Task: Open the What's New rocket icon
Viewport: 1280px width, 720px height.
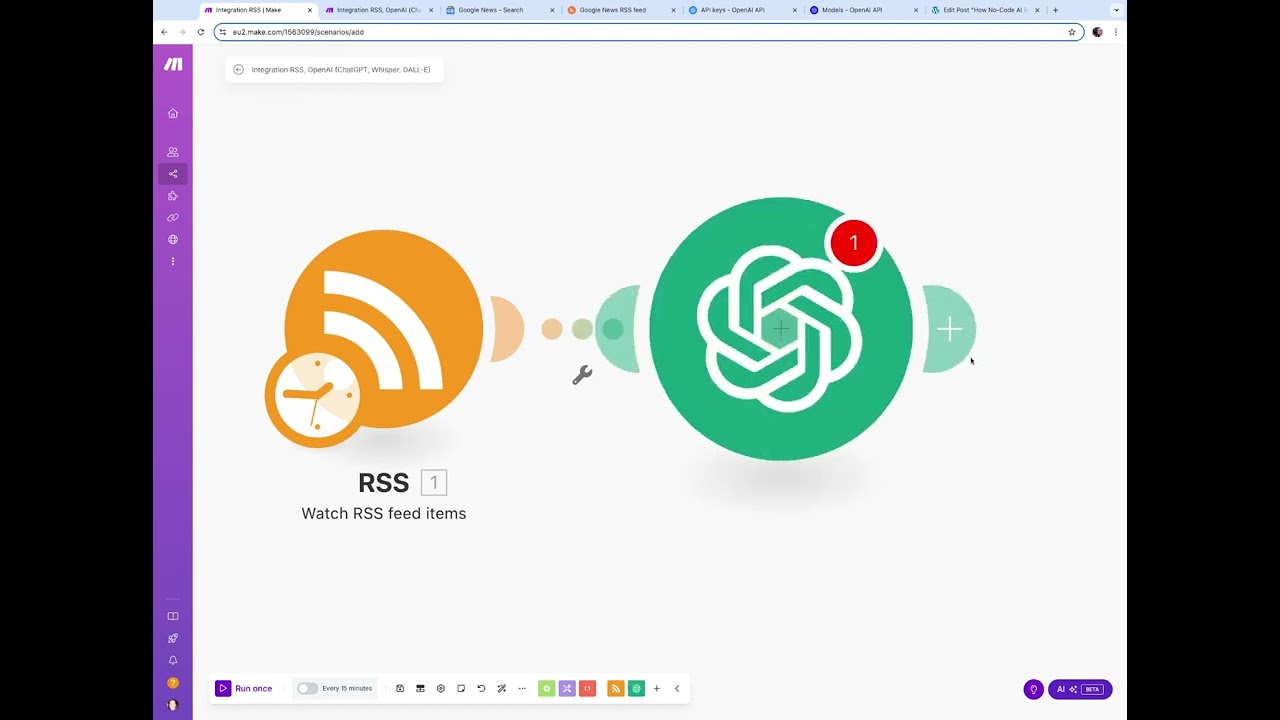Action: pos(173,638)
